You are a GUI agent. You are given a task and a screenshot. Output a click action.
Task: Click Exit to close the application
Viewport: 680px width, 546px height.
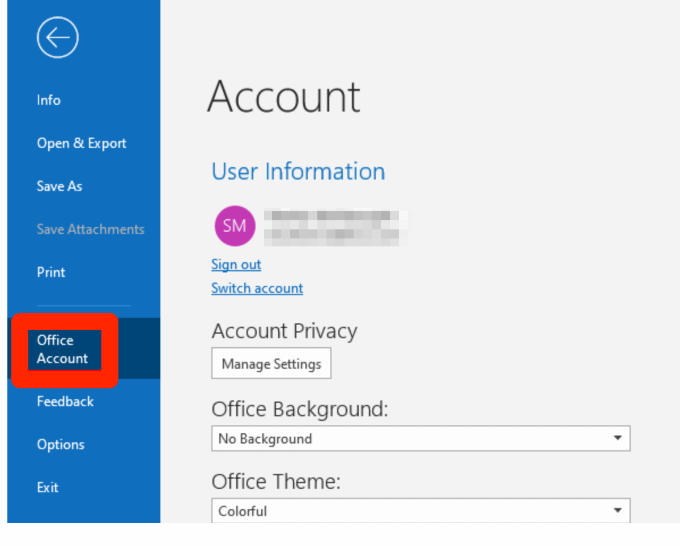(48, 487)
